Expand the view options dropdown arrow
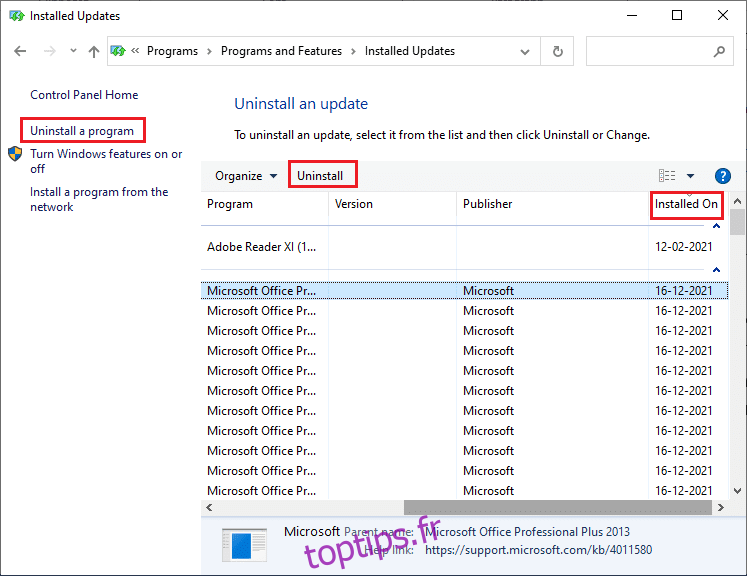Image resolution: width=747 pixels, height=577 pixels. (690, 176)
